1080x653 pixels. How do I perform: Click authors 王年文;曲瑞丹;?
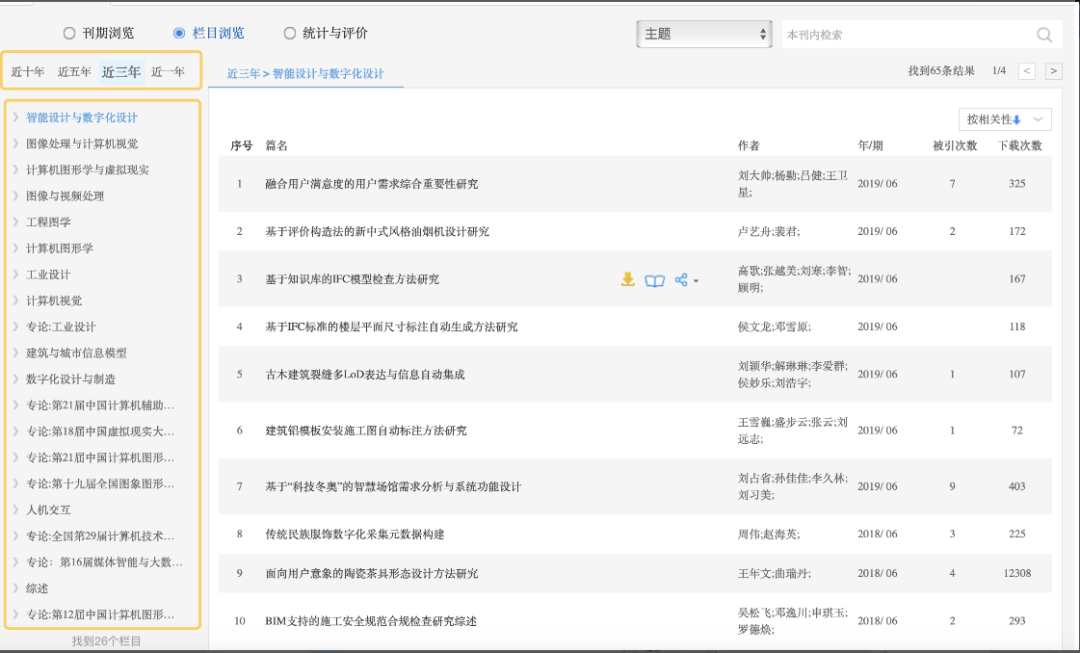click(774, 573)
